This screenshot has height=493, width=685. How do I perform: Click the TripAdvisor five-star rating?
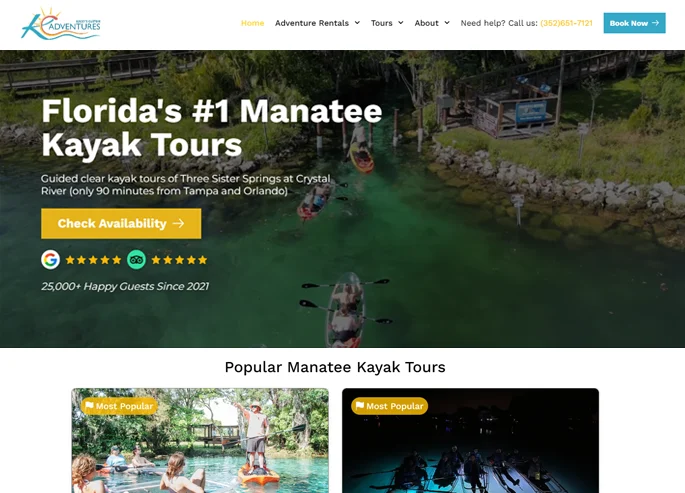pyautogui.click(x=179, y=260)
